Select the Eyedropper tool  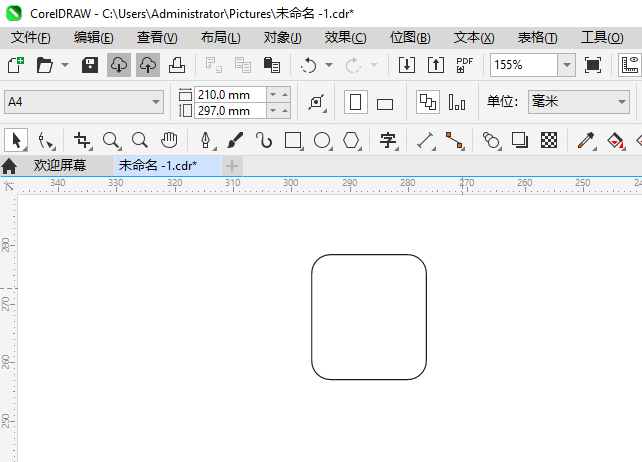tap(586, 140)
